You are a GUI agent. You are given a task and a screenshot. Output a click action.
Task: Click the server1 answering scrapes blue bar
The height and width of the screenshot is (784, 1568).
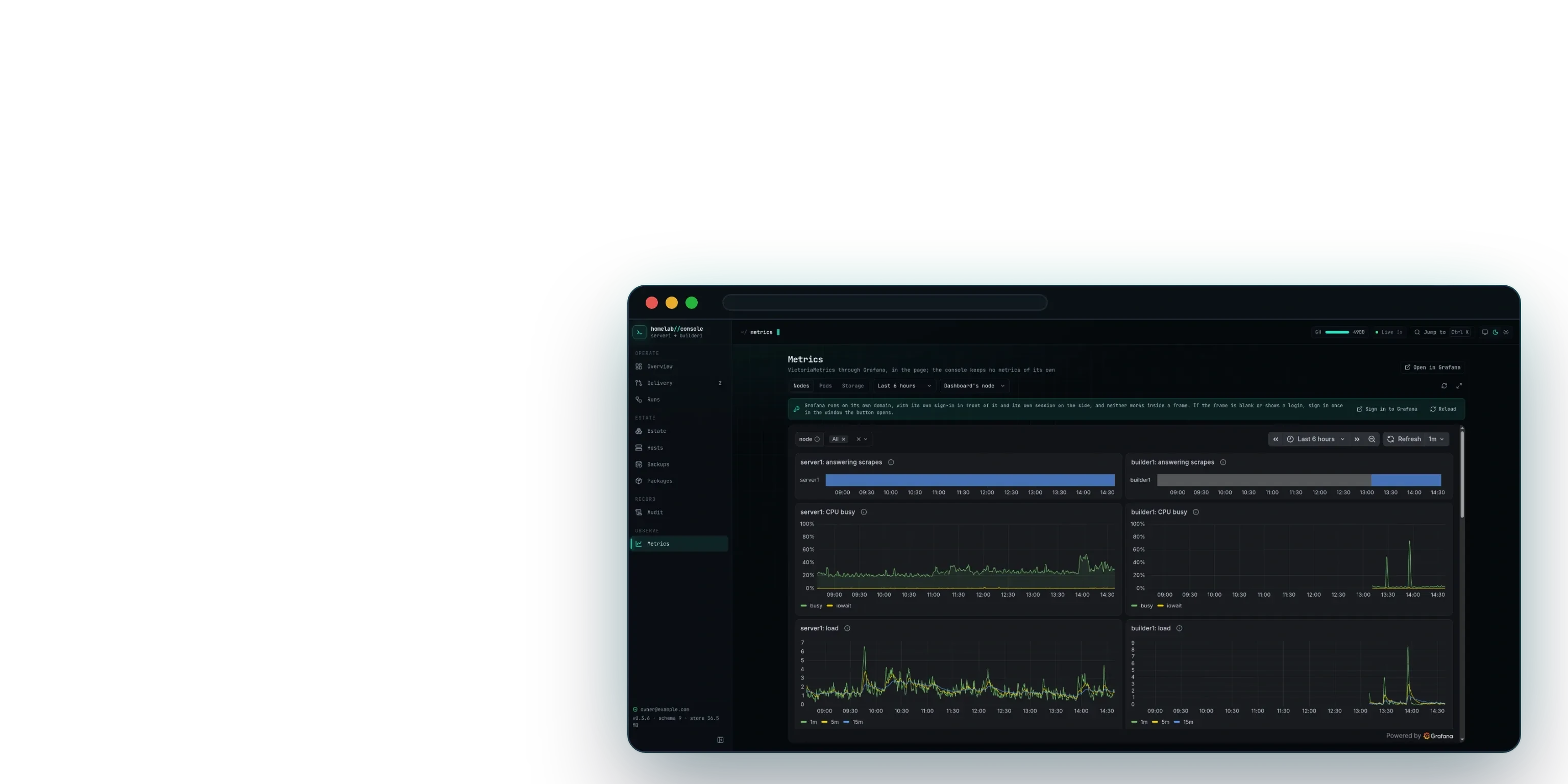click(x=970, y=480)
